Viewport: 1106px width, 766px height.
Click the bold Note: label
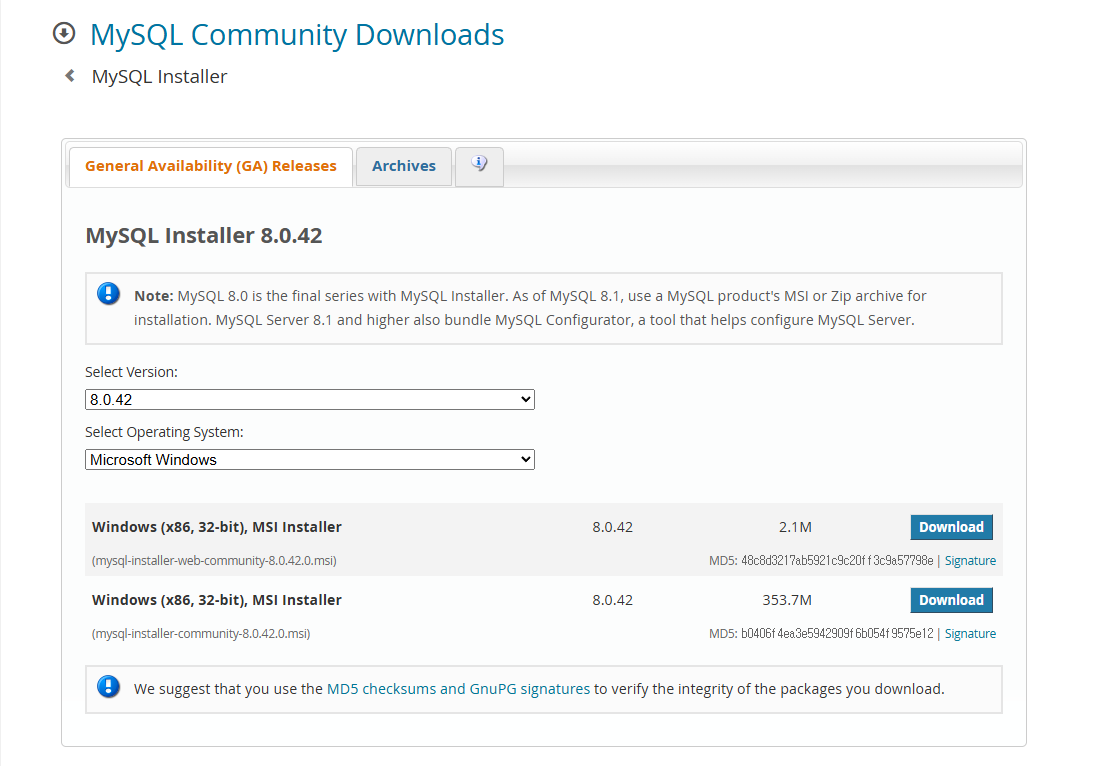tap(154, 296)
